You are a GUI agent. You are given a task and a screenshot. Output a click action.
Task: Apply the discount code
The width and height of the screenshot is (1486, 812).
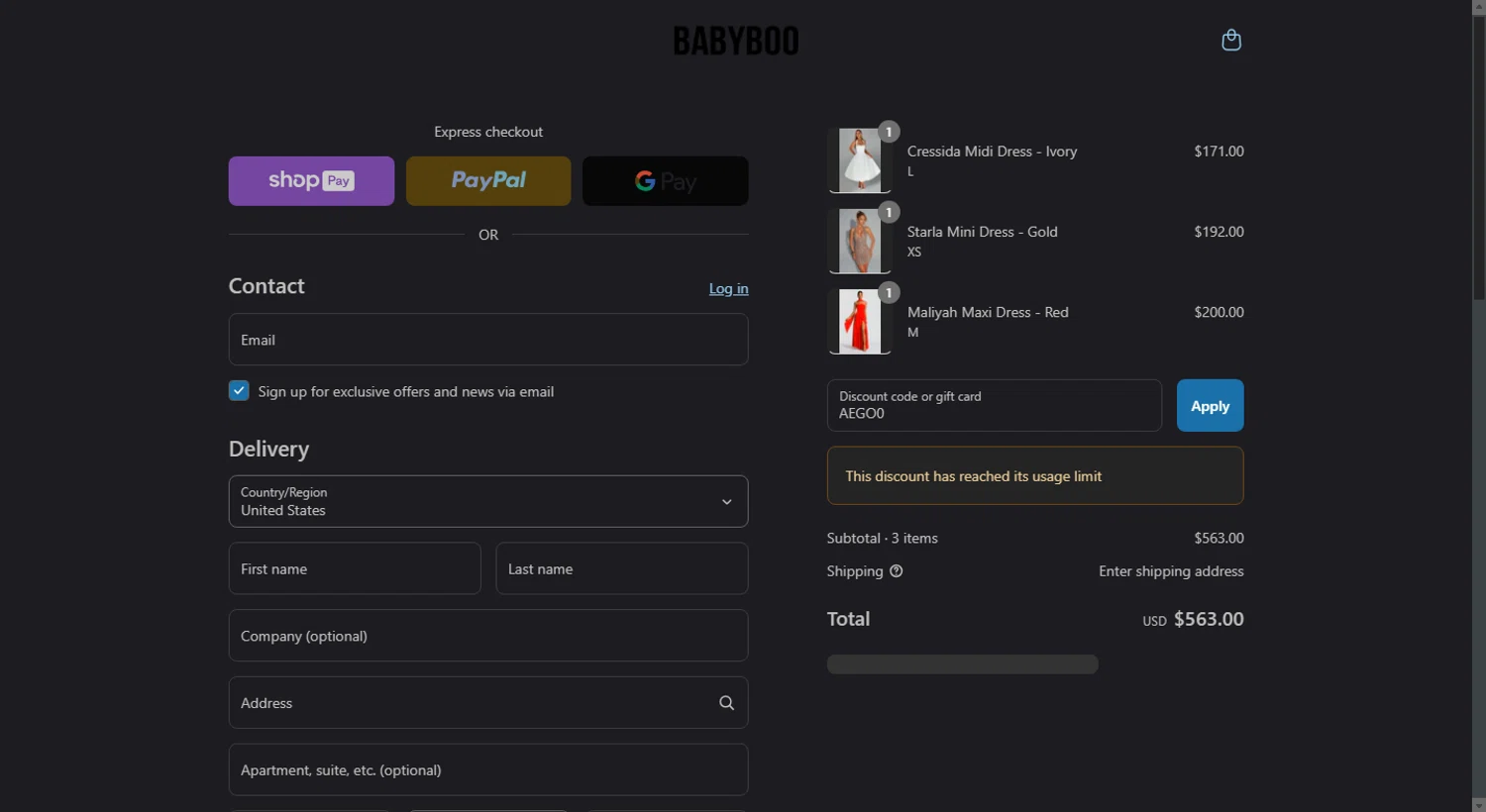(x=1210, y=406)
